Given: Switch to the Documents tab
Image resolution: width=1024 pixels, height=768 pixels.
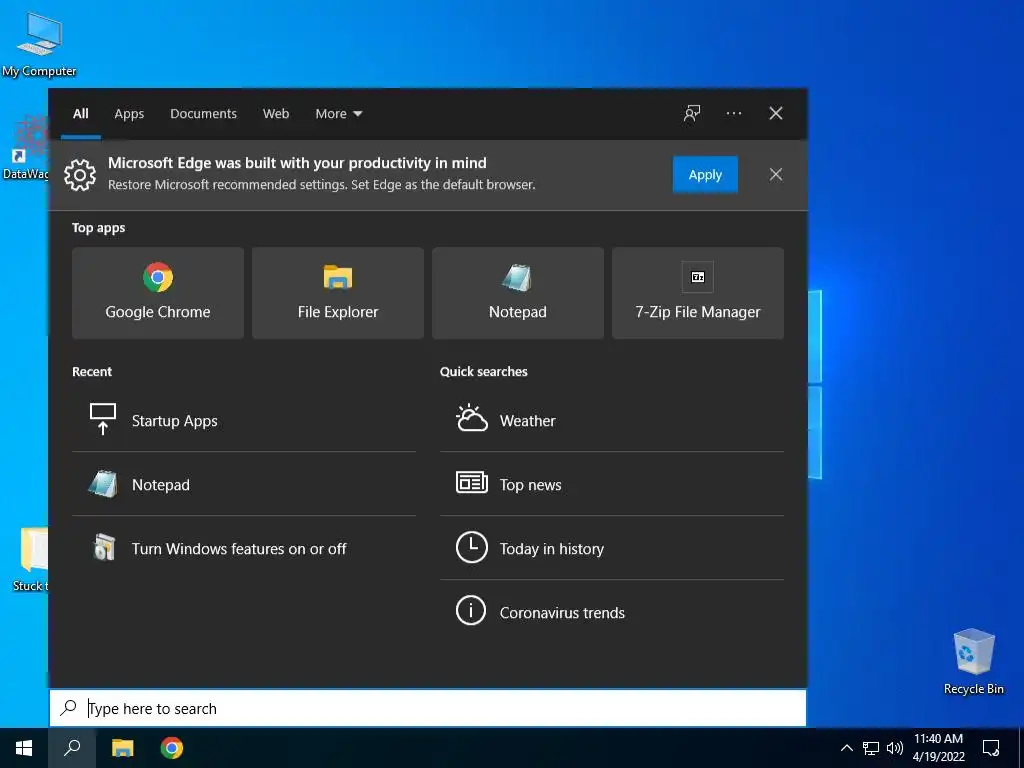Looking at the screenshot, I should coord(203,114).
